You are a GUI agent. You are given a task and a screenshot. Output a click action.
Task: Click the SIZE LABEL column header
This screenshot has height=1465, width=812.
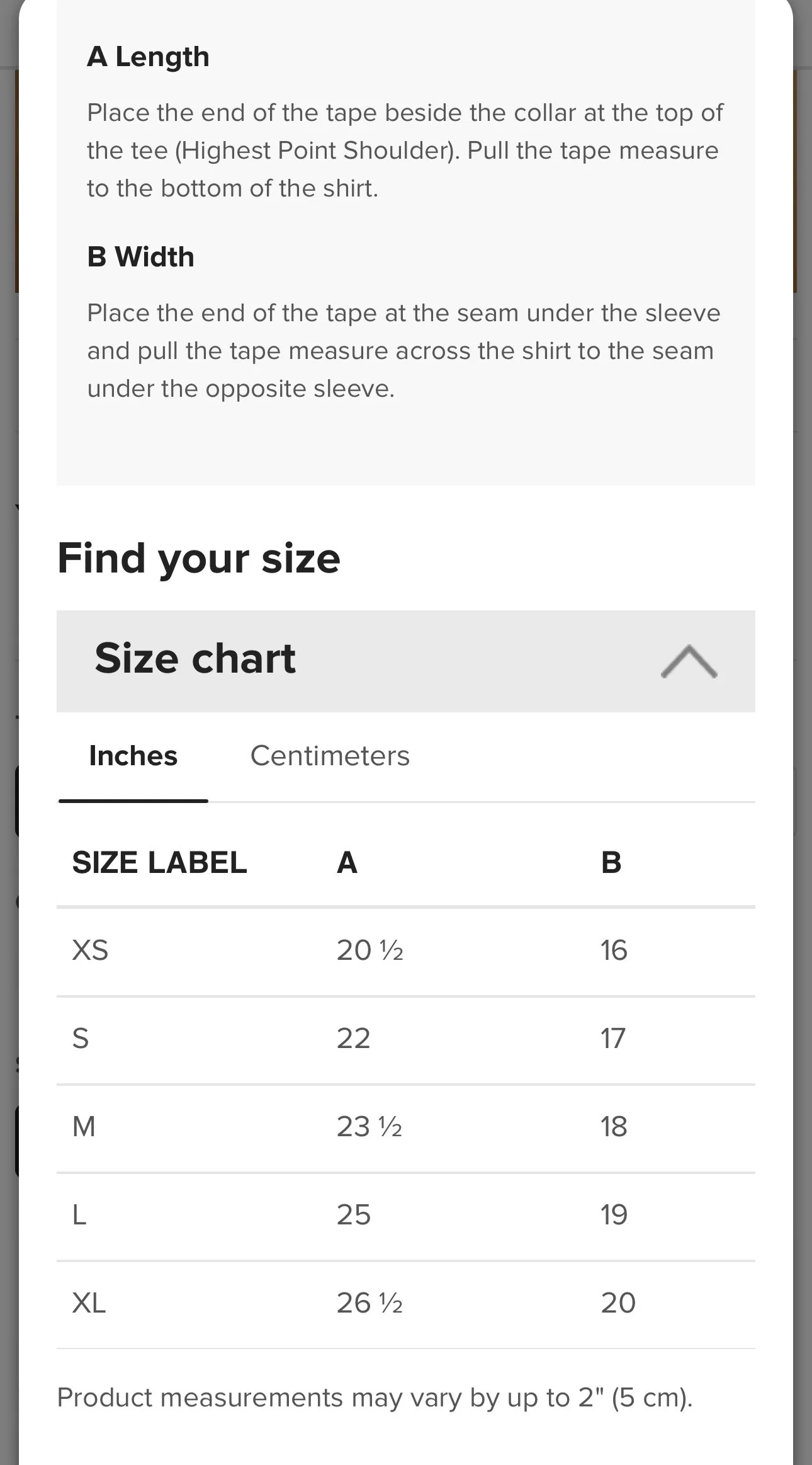[159, 862]
